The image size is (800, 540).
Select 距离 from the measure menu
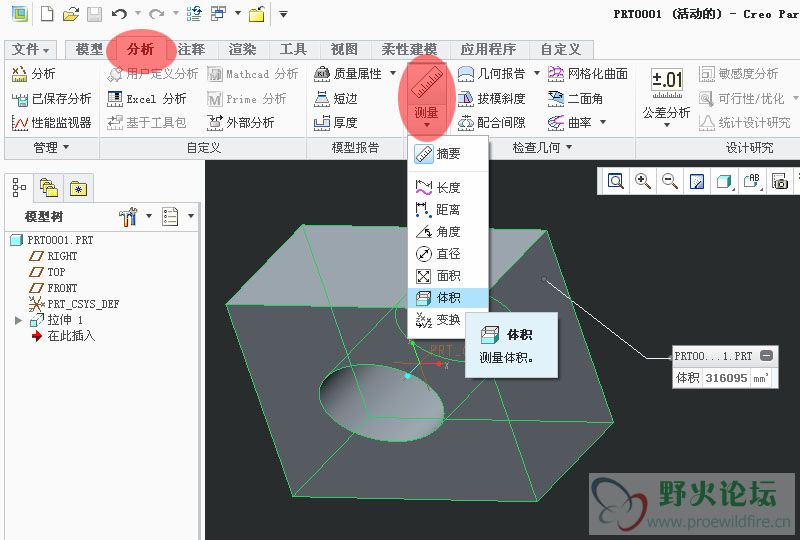(447, 210)
